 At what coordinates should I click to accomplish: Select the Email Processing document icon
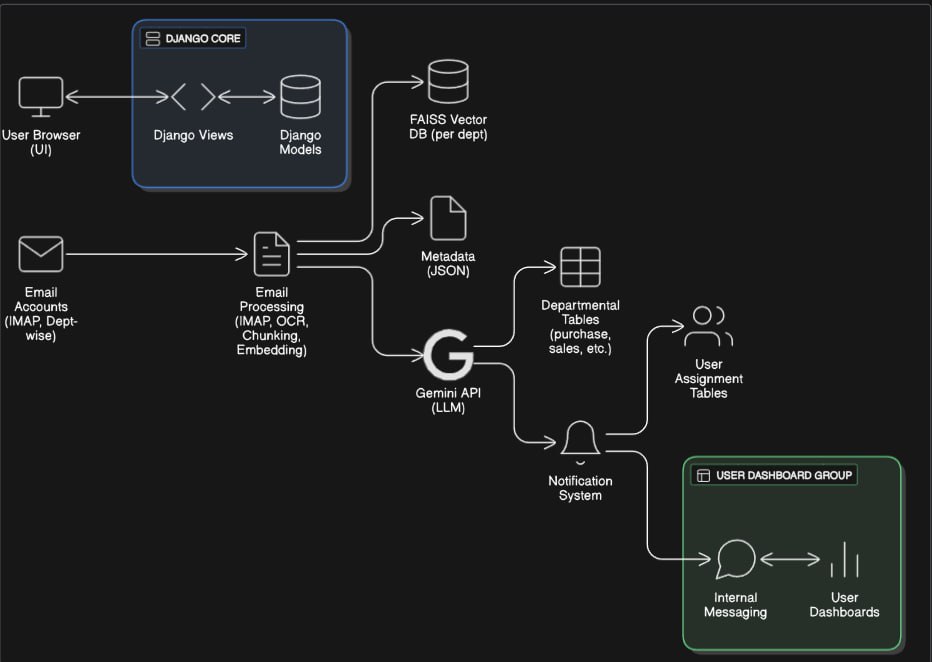pos(272,254)
